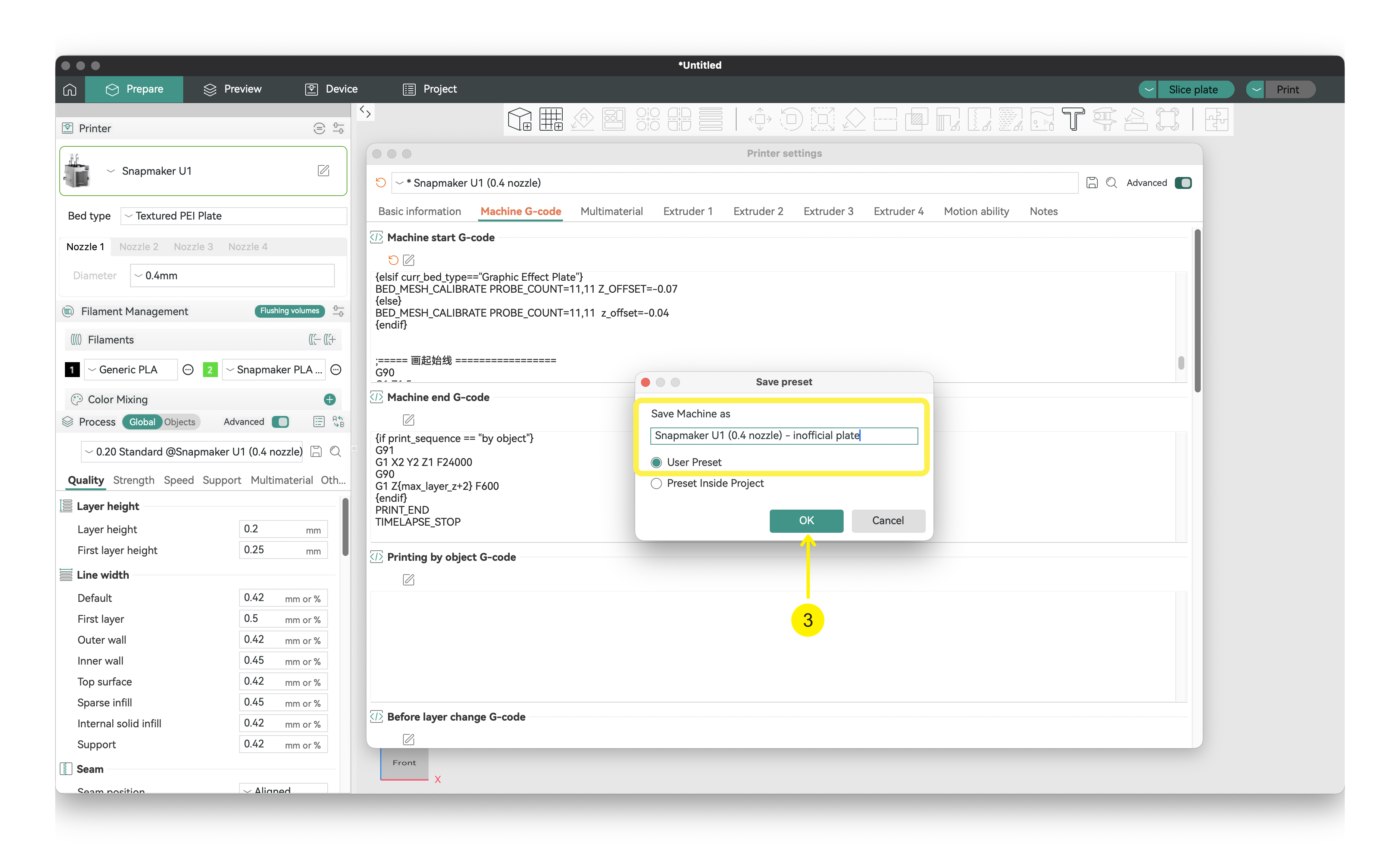Image resolution: width=1400 pixels, height=849 pixels.
Task: Open the Bed type dropdown
Action: 234,216
